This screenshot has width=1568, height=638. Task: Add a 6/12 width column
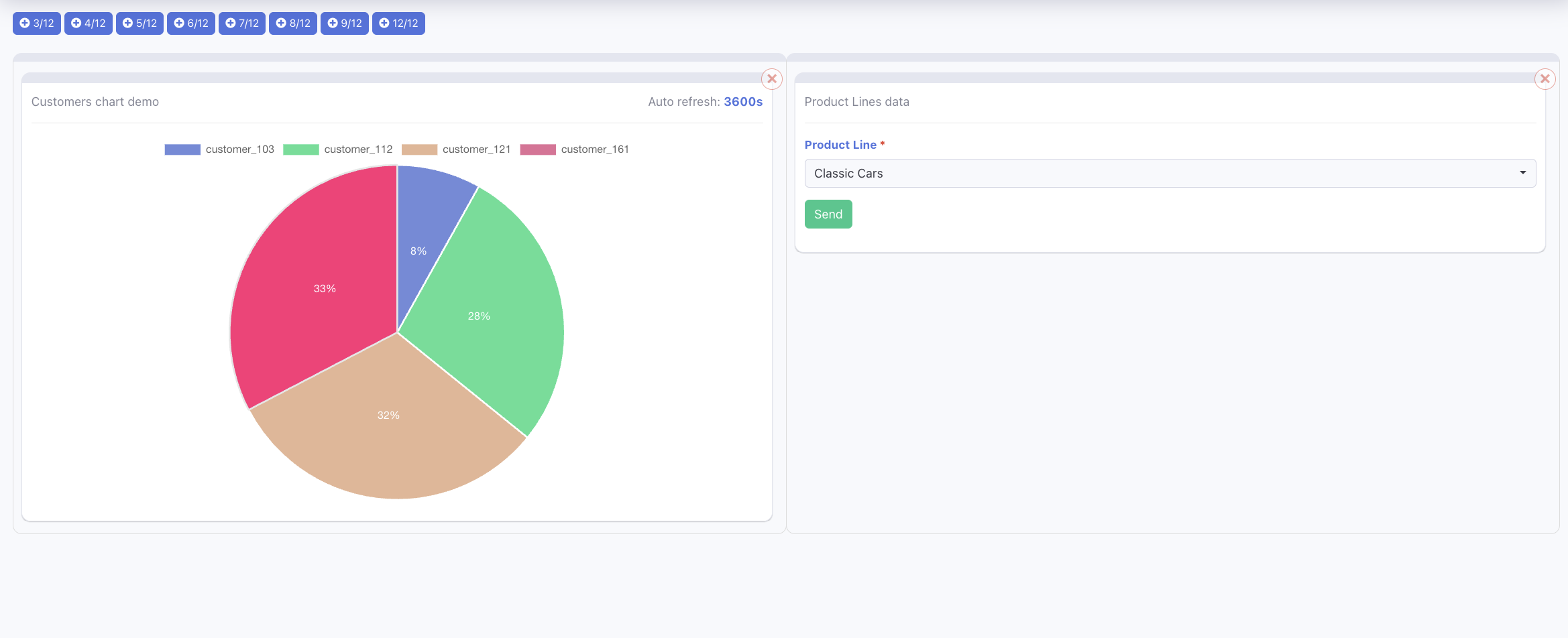[x=191, y=23]
